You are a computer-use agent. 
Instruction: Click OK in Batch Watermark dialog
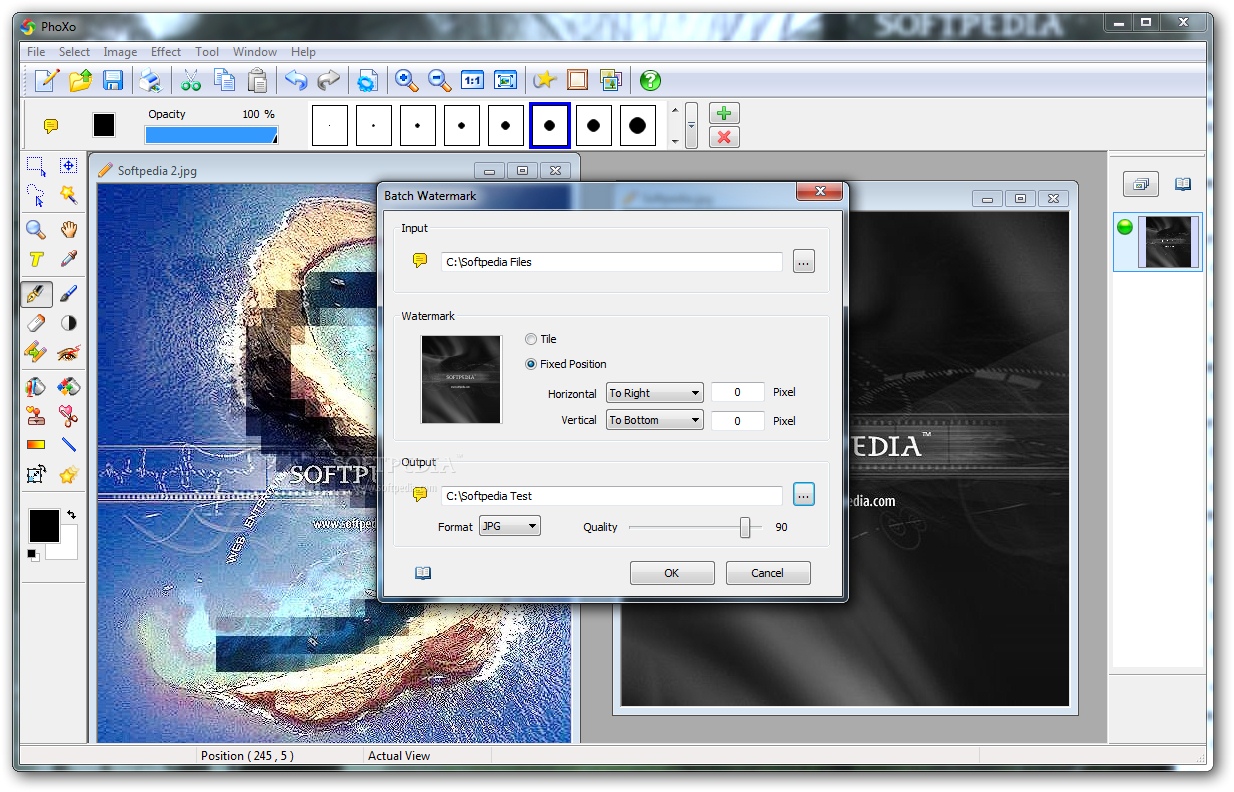point(672,573)
